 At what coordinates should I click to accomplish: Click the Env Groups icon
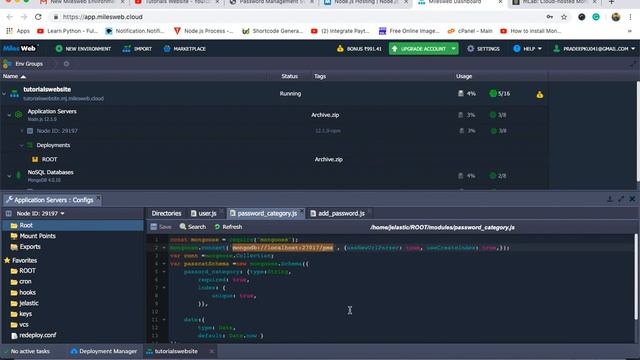[7, 64]
